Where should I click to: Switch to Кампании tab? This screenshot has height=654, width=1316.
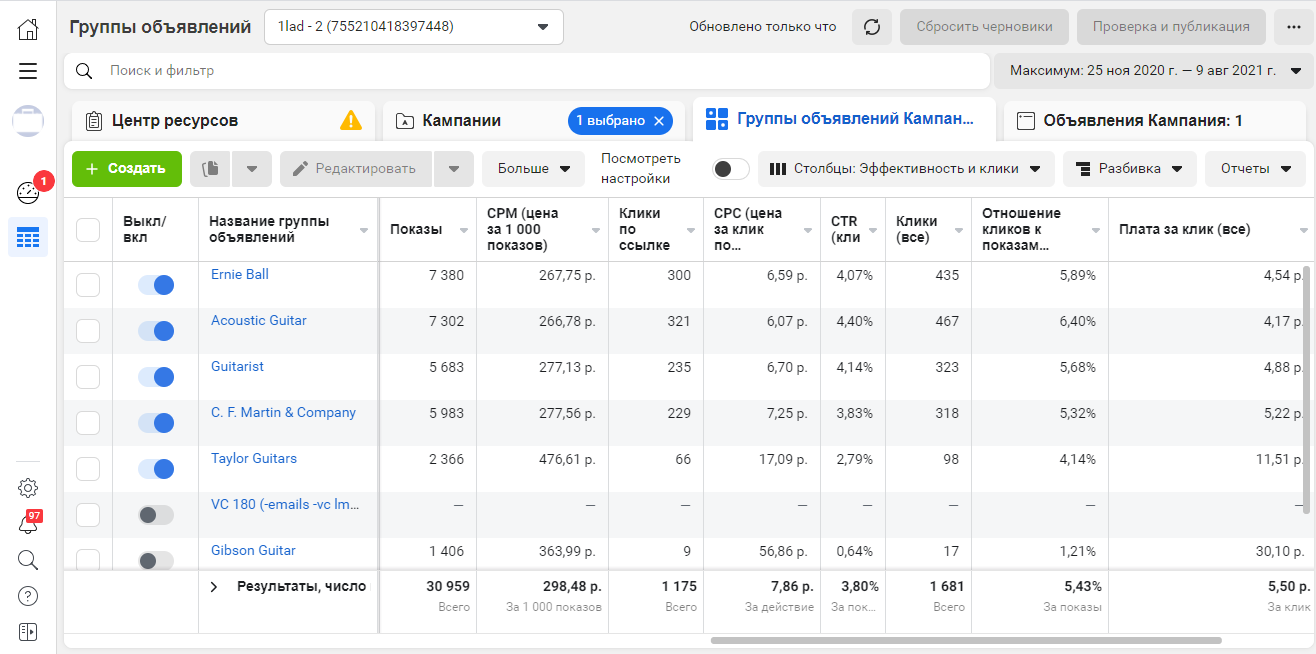coord(533,121)
